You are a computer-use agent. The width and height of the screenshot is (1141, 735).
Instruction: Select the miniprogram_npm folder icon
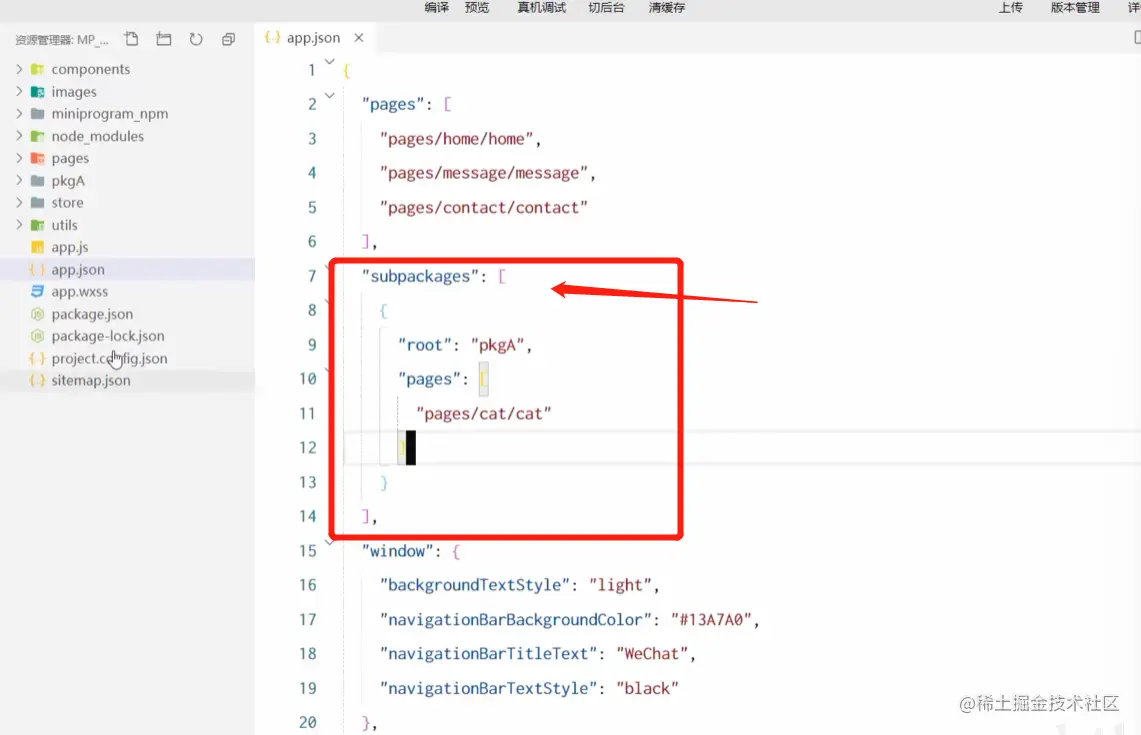[38, 114]
